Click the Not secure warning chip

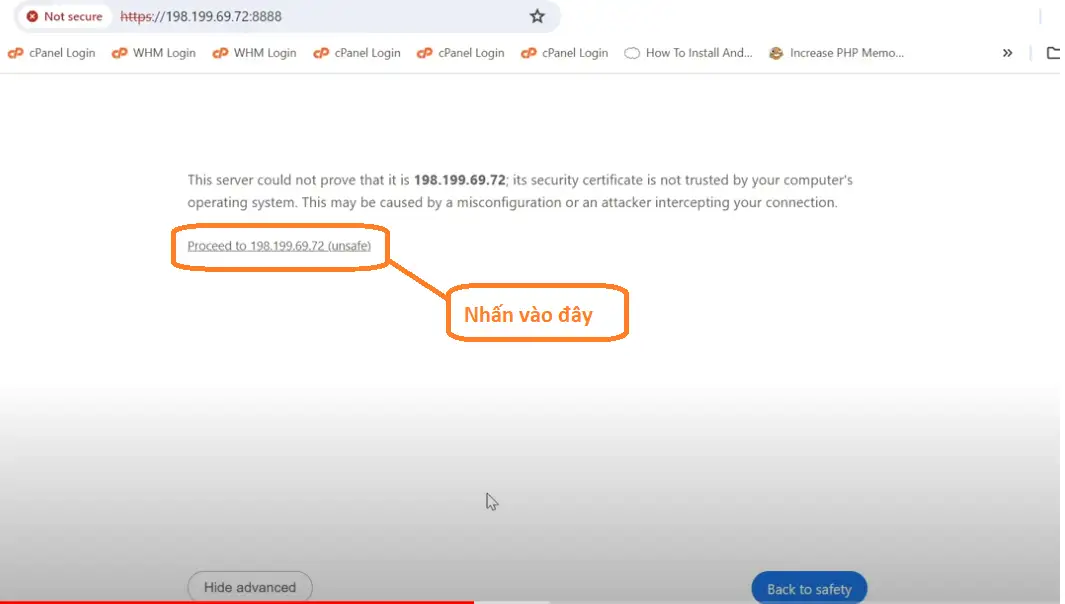click(65, 16)
